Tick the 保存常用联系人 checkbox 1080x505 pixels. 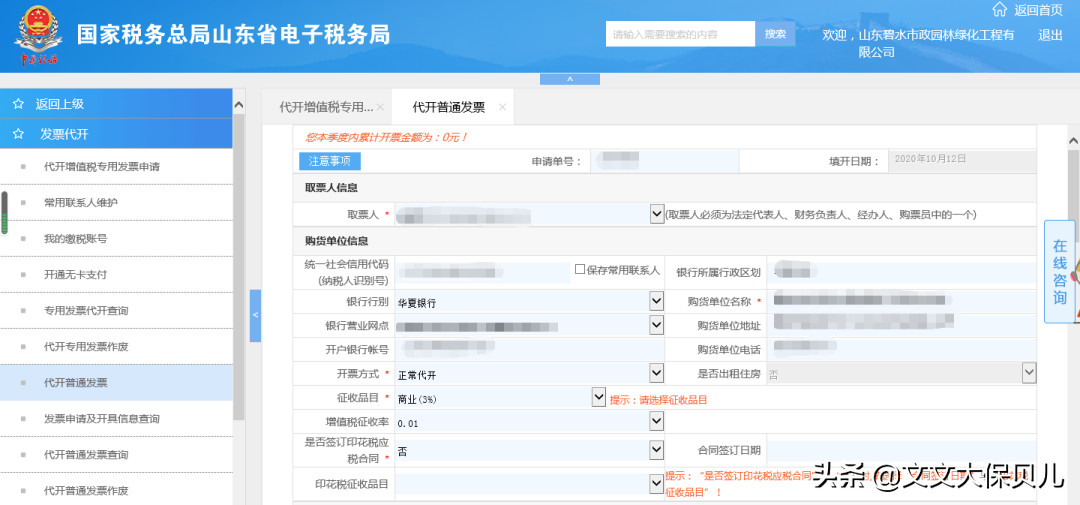(580, 269)
